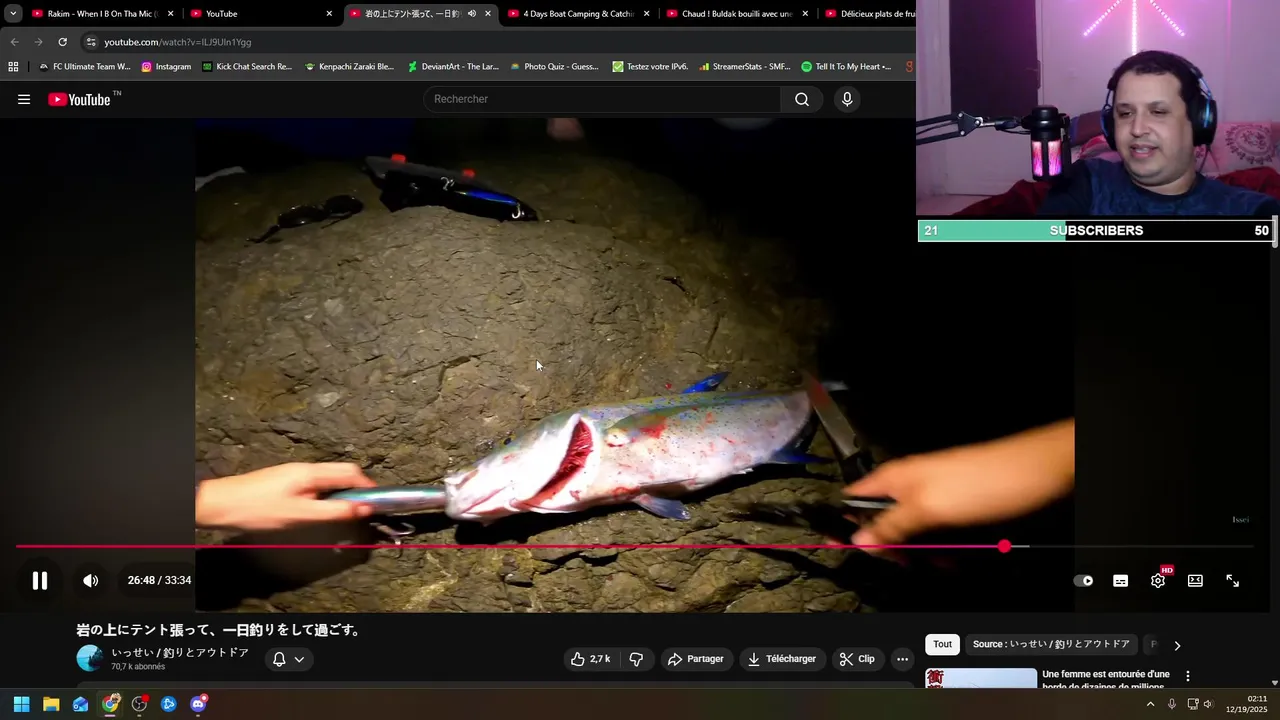
Task: Switch to the plain YouTube browser tab
Action: coord(260,14)
